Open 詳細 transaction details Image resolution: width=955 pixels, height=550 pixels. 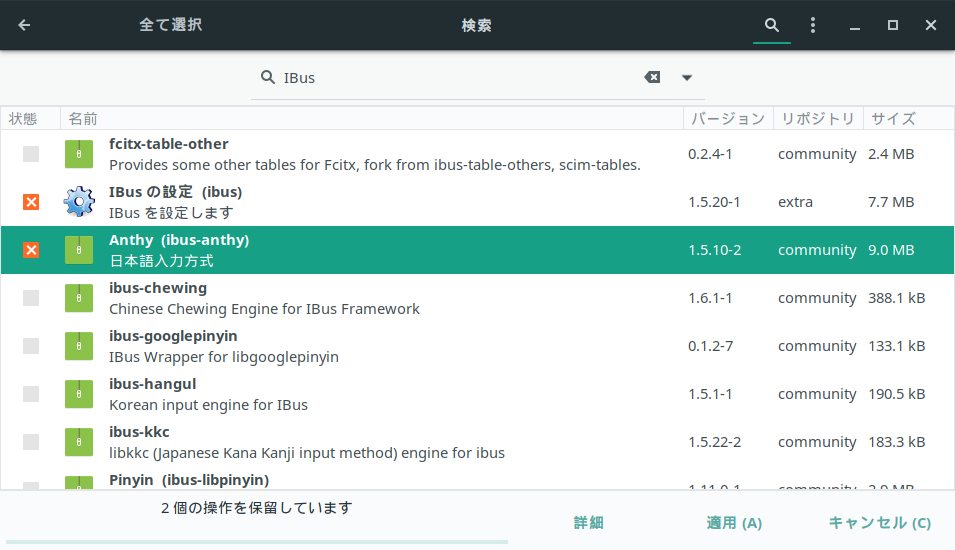coord(588,523)
